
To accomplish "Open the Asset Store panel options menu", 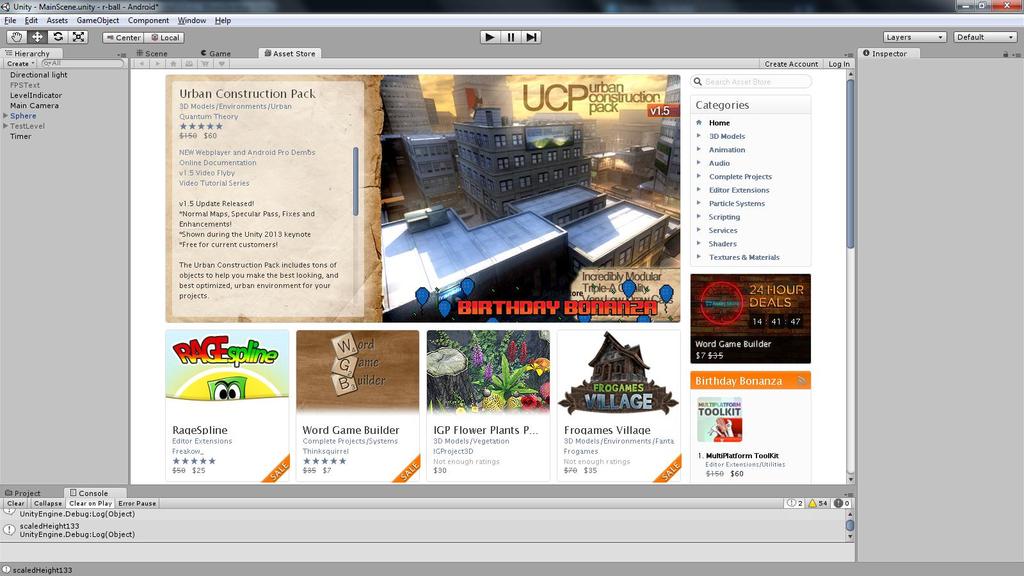I will 848,54.
